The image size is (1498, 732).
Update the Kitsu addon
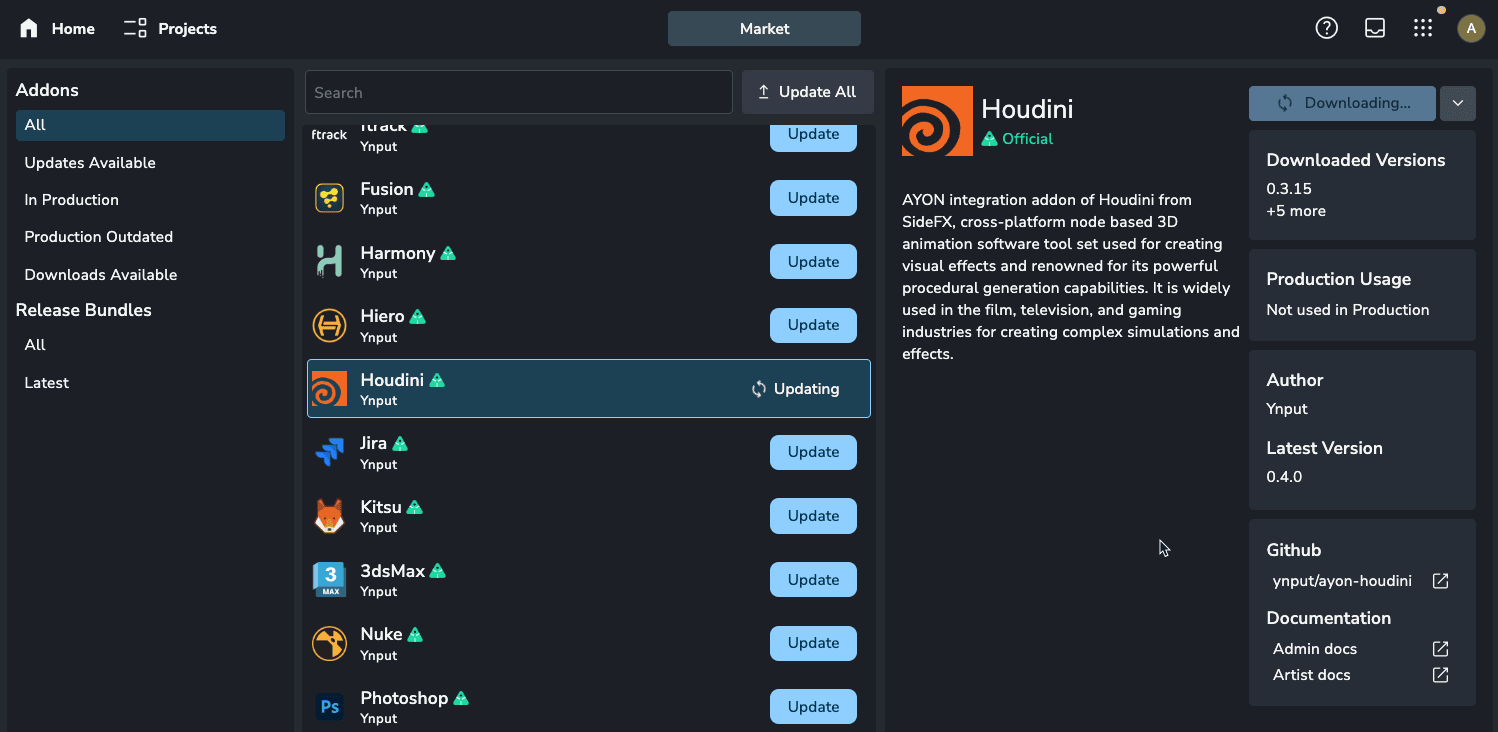[813, 516]
